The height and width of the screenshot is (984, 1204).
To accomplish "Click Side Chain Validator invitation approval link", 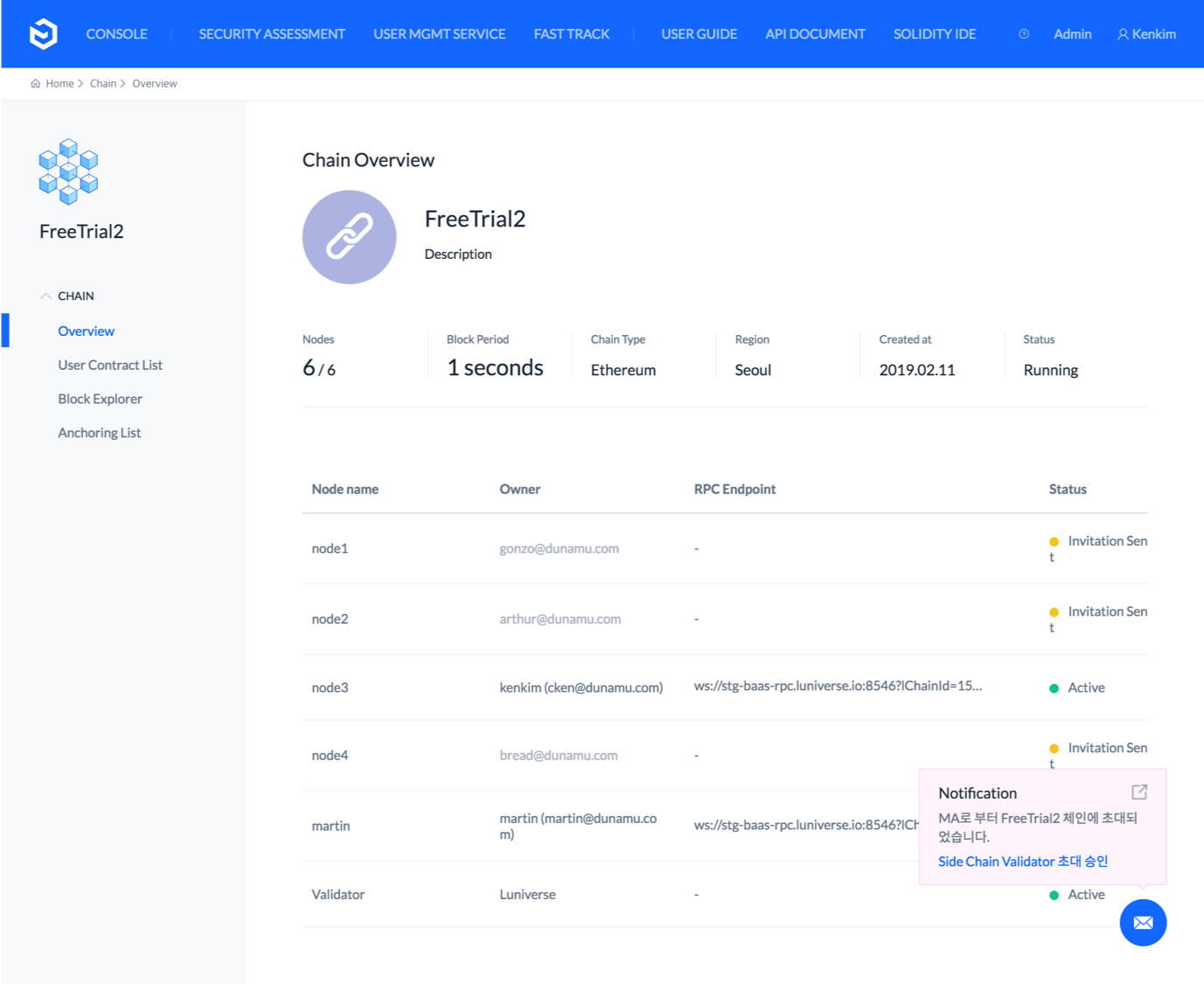I will coord(1023,862).
